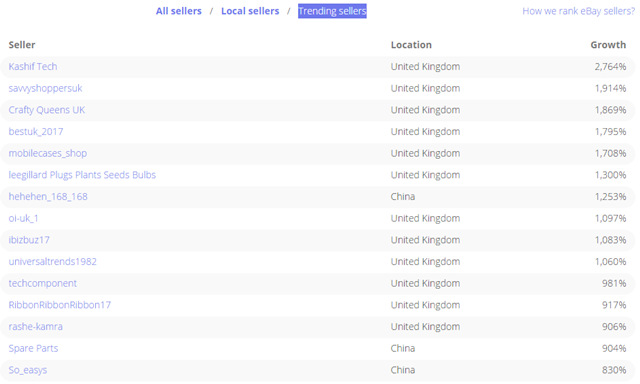Click China location in So_easys row
This screenshot has height=384, width=640.
(403, 370)
